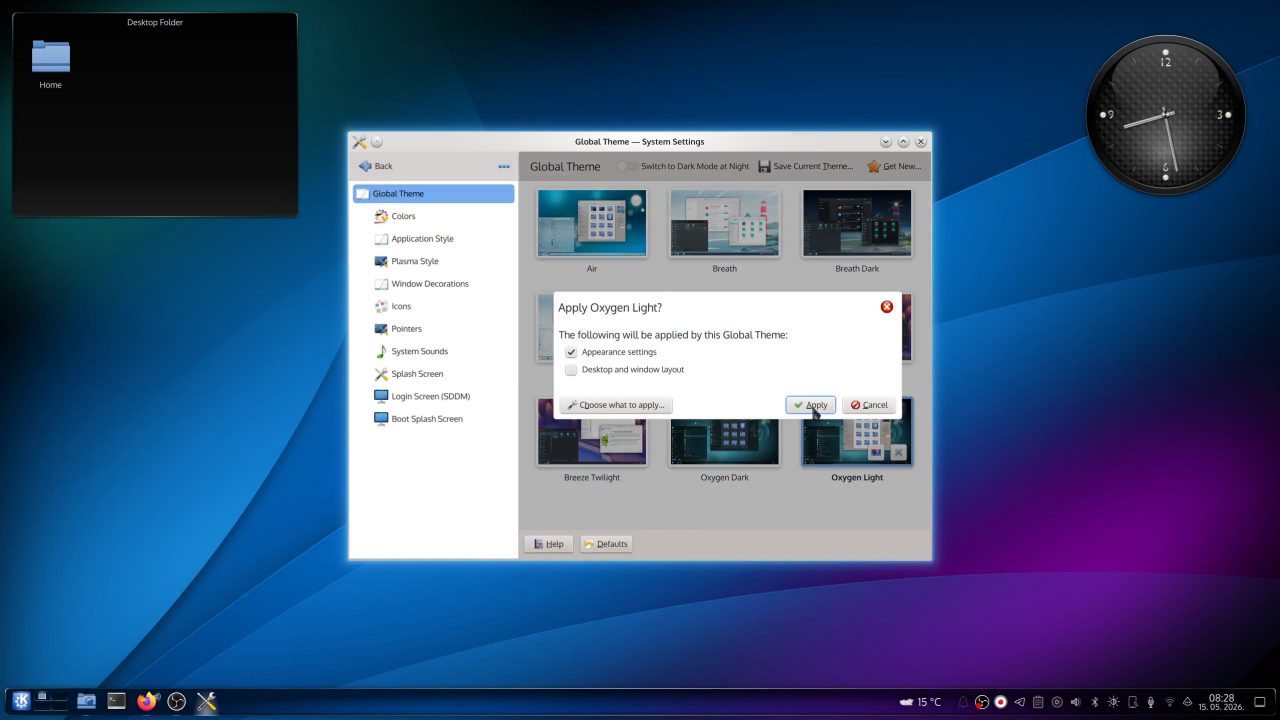Open Application Style settings
The width and height of the screenshot is (1280, 720).
pos(434,239)
